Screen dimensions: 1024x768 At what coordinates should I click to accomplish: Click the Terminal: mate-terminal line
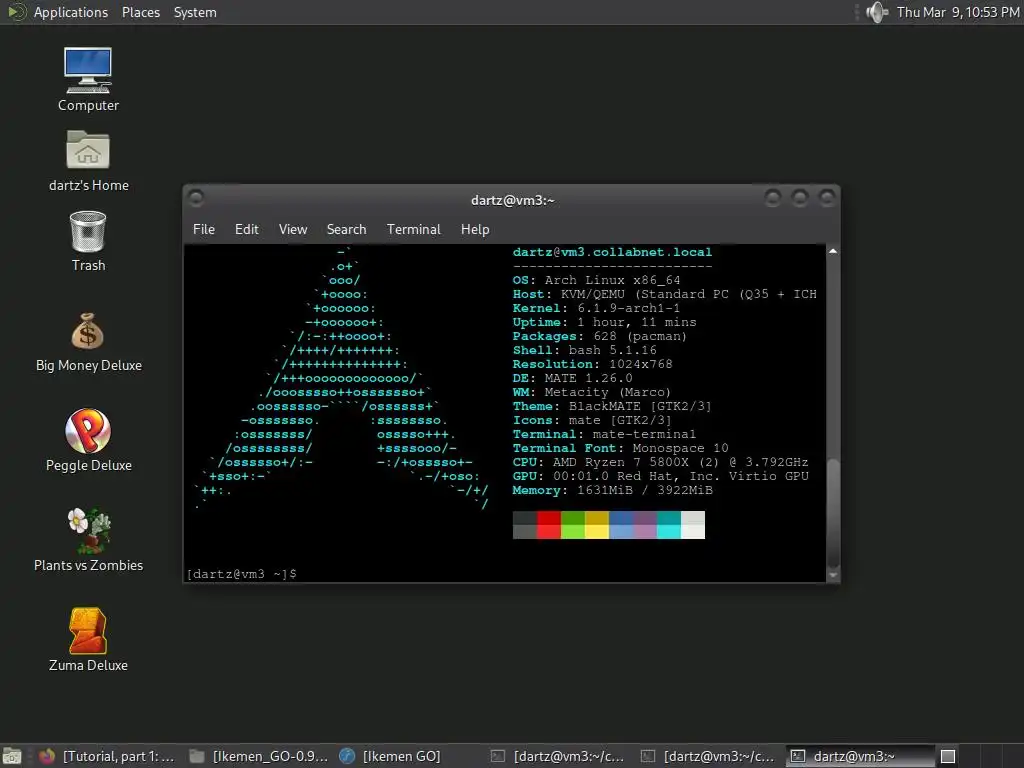pyautogui.click(x=604, y=434)
